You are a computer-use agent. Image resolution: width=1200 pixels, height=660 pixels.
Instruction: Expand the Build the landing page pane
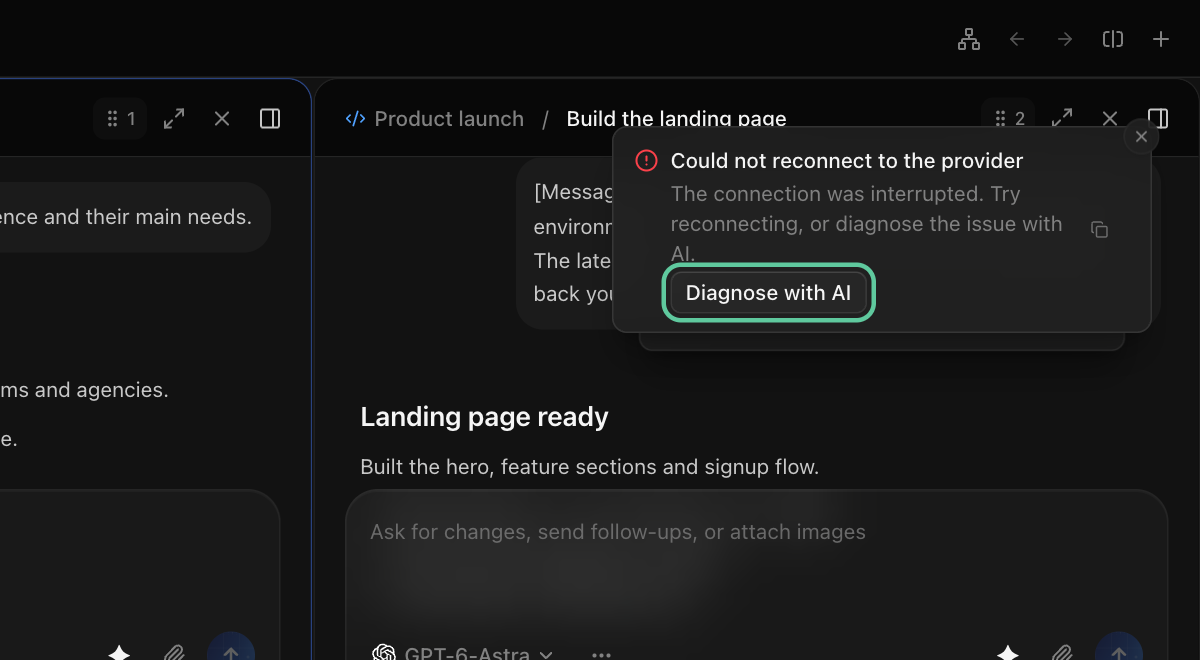(1062, 119)
